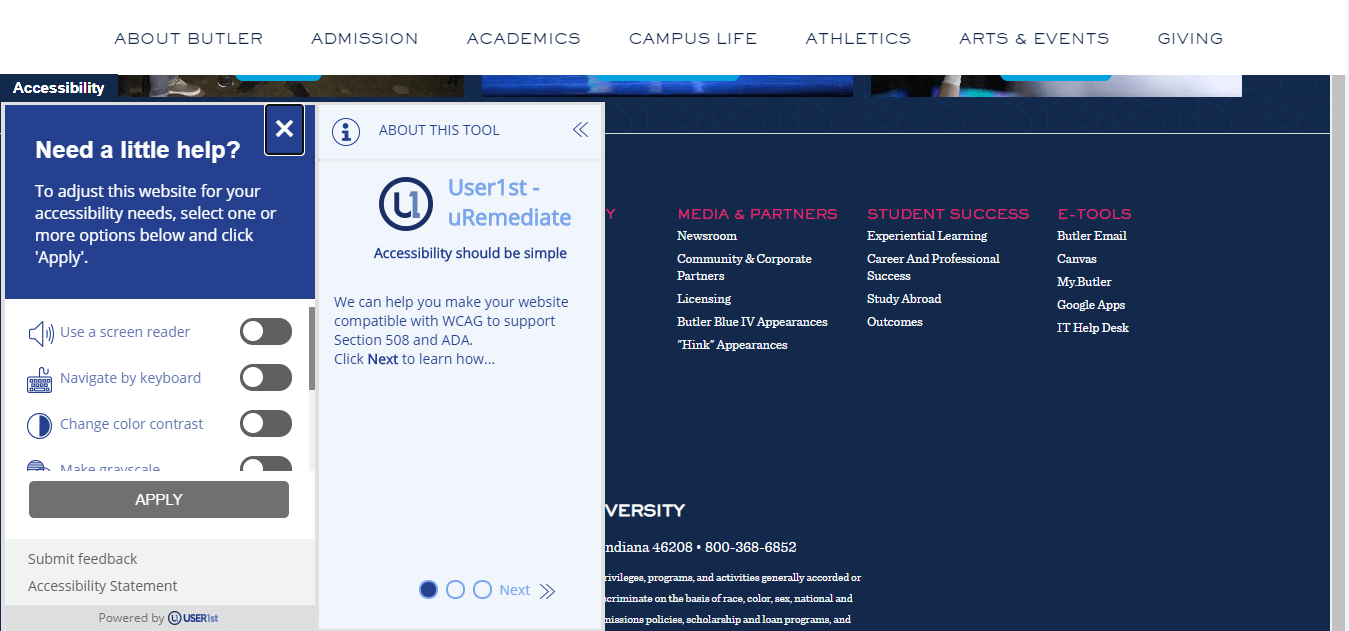This screenshot has width=1349, height=631.
Task: Open the Giving menu
Action: 1190,39
